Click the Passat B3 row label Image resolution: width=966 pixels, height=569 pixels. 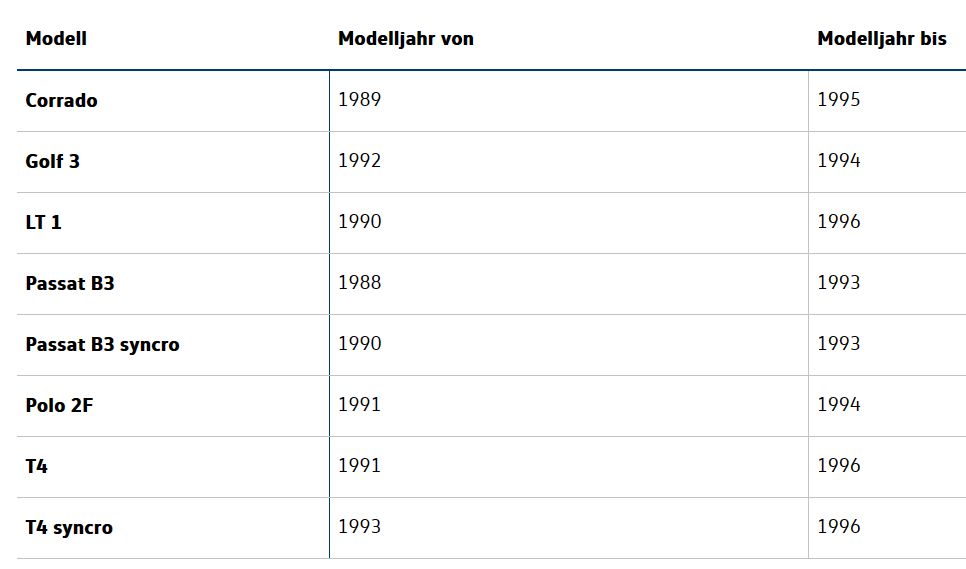(x=70, y=283)
